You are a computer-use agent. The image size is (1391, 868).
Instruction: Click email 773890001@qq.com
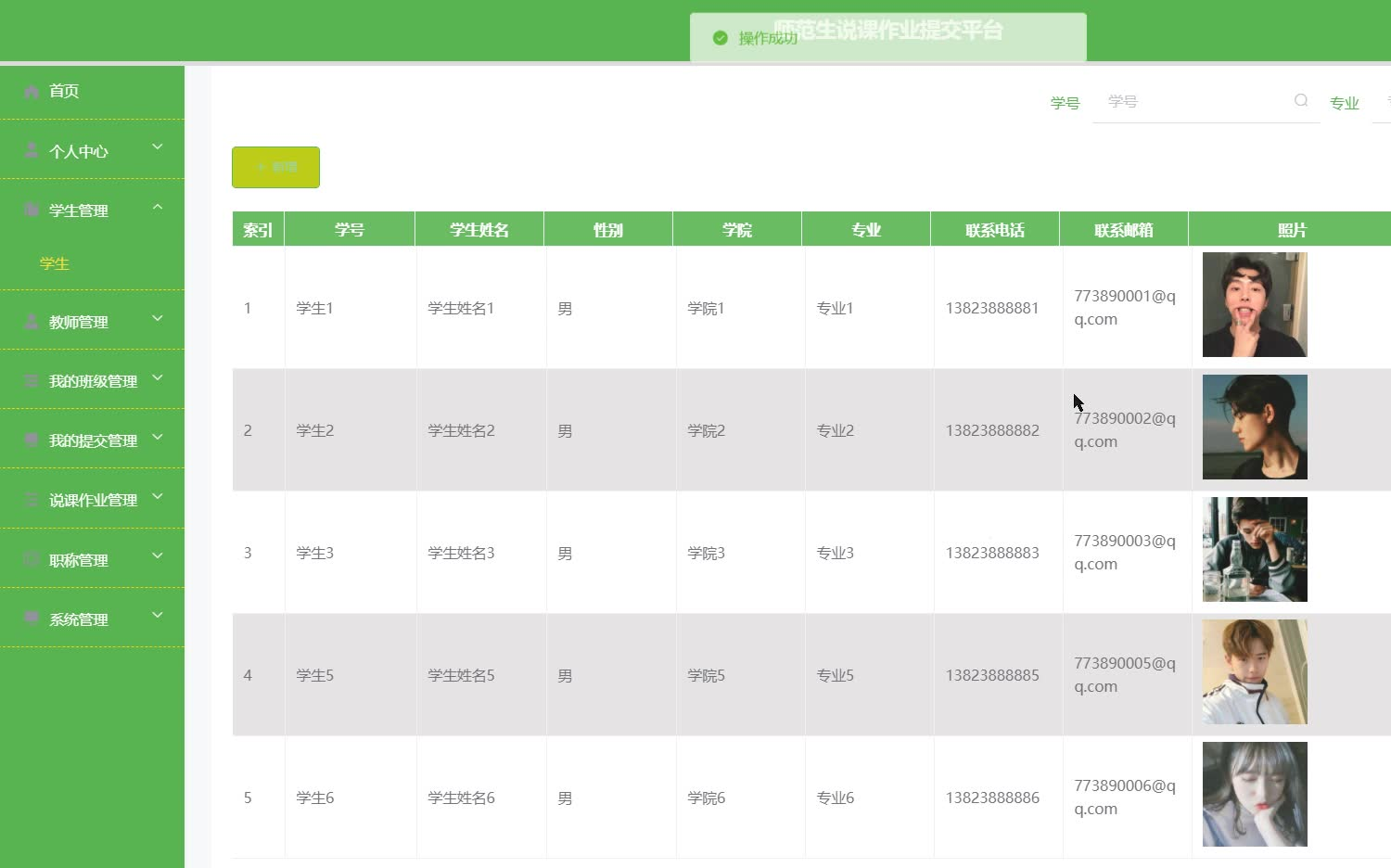click(x=1125, y=307)
